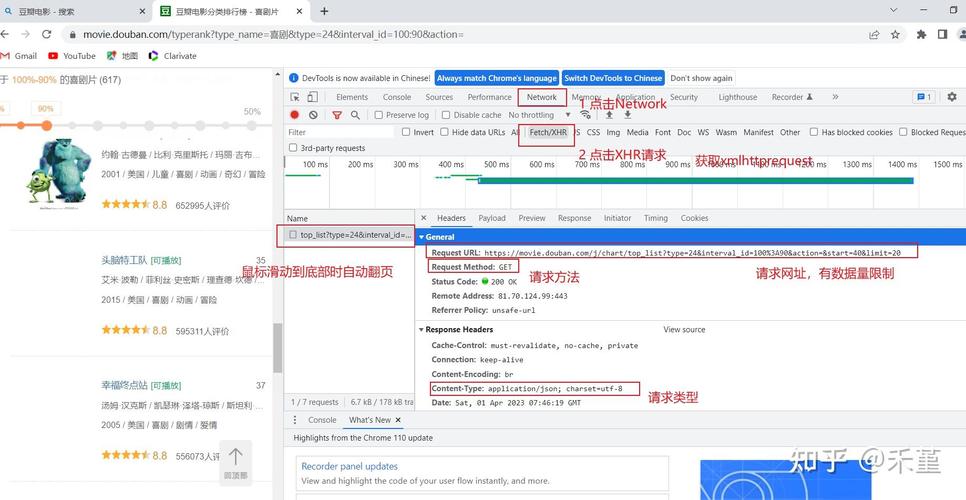The width and height of the screenshot is (966, 500).
Task: Filter requests by Img type
Action: coord(613,132)
